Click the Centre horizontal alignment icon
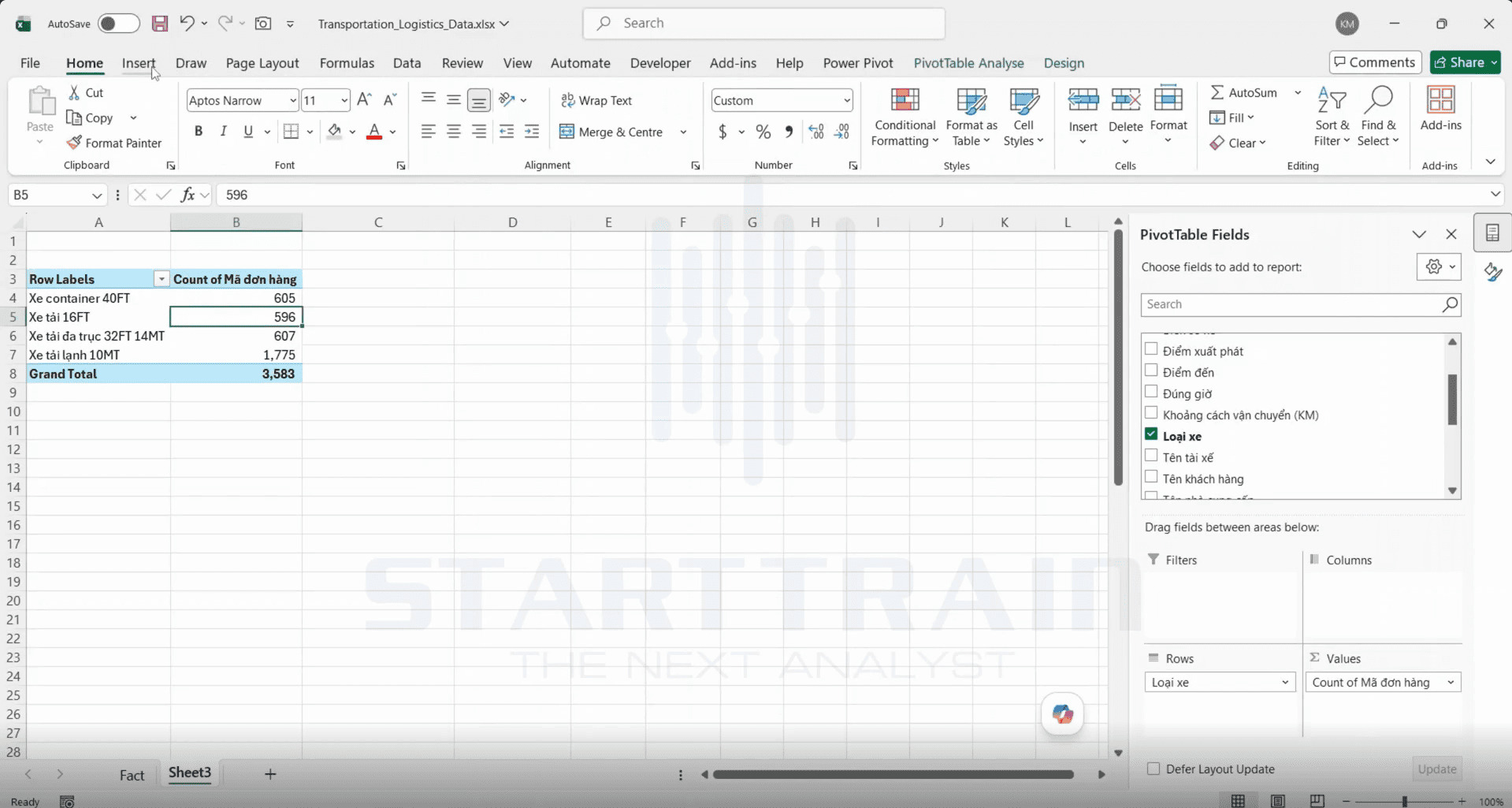Image resolution: width=1512 pixels, height=808 pixels. pyautogui.click(x=454, y=132)
